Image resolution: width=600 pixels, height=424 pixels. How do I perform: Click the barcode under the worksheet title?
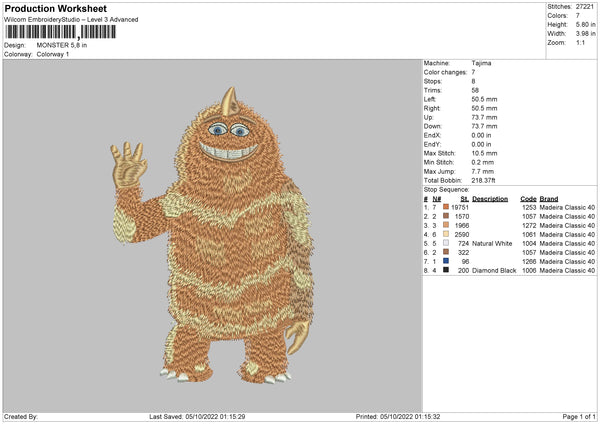coord(60,32)
